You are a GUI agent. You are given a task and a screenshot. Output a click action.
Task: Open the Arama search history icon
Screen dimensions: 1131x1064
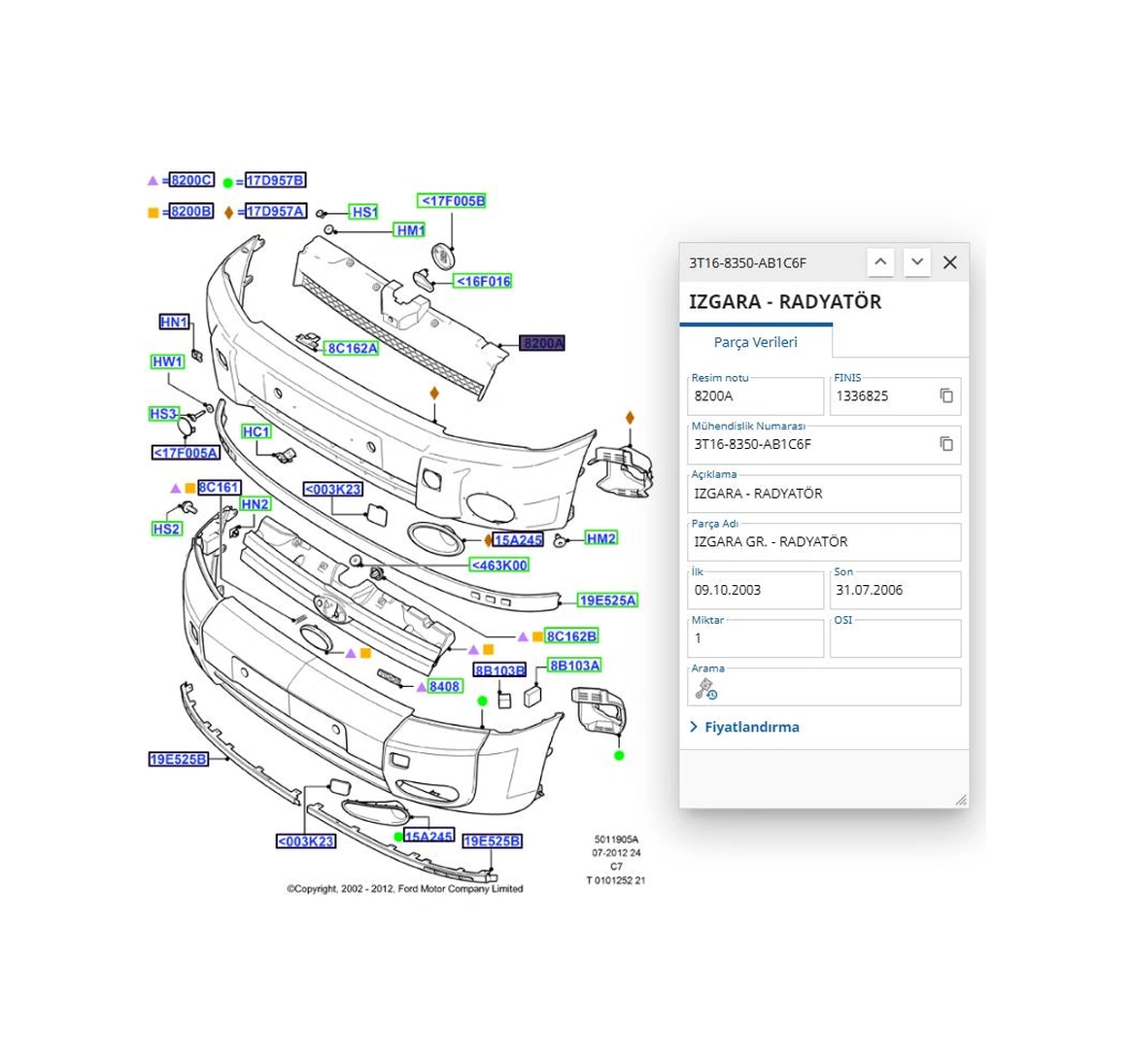pos(706,690)
